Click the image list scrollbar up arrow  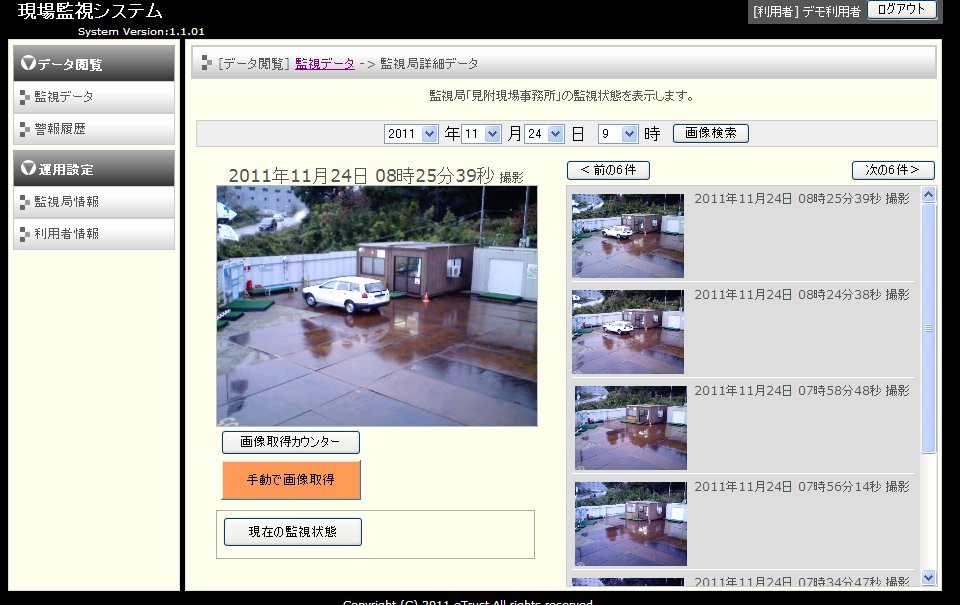click(x=928, y=195)
